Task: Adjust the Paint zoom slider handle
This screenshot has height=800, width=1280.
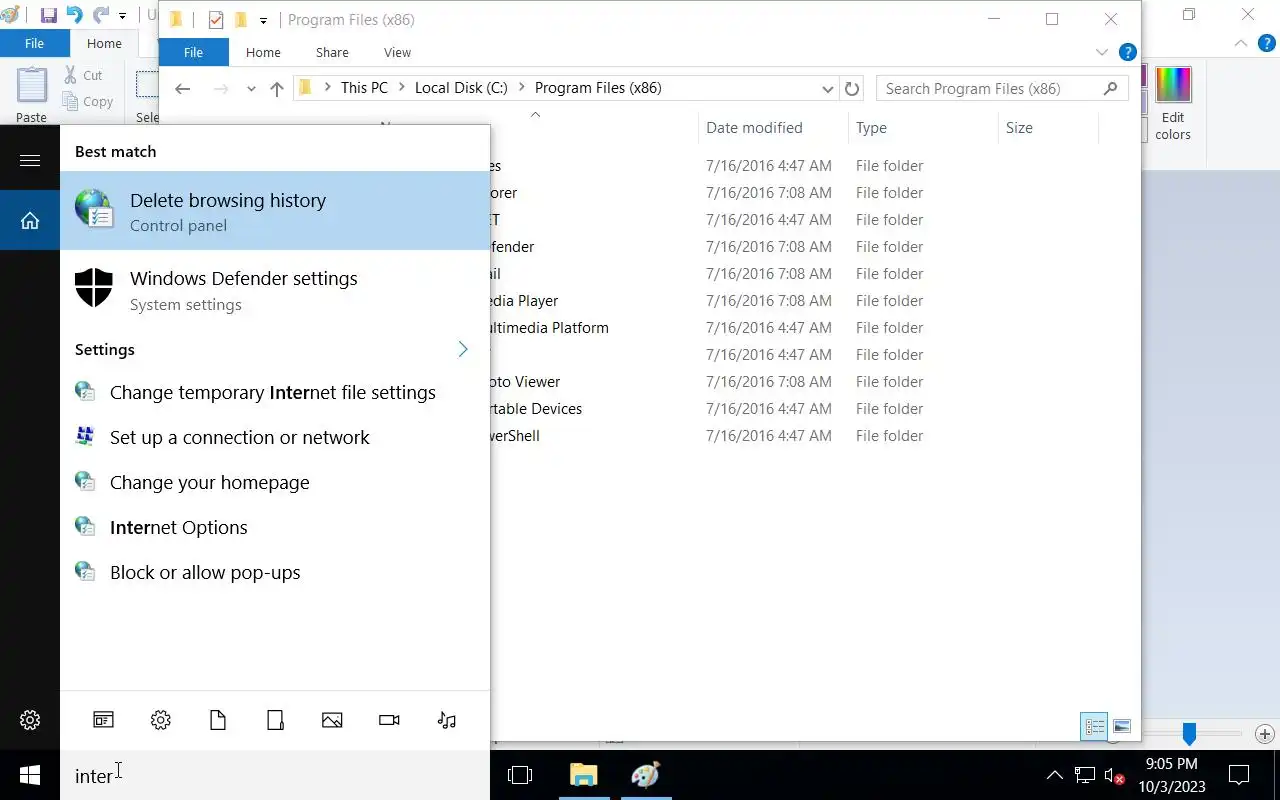Action: coord(1189,734)
